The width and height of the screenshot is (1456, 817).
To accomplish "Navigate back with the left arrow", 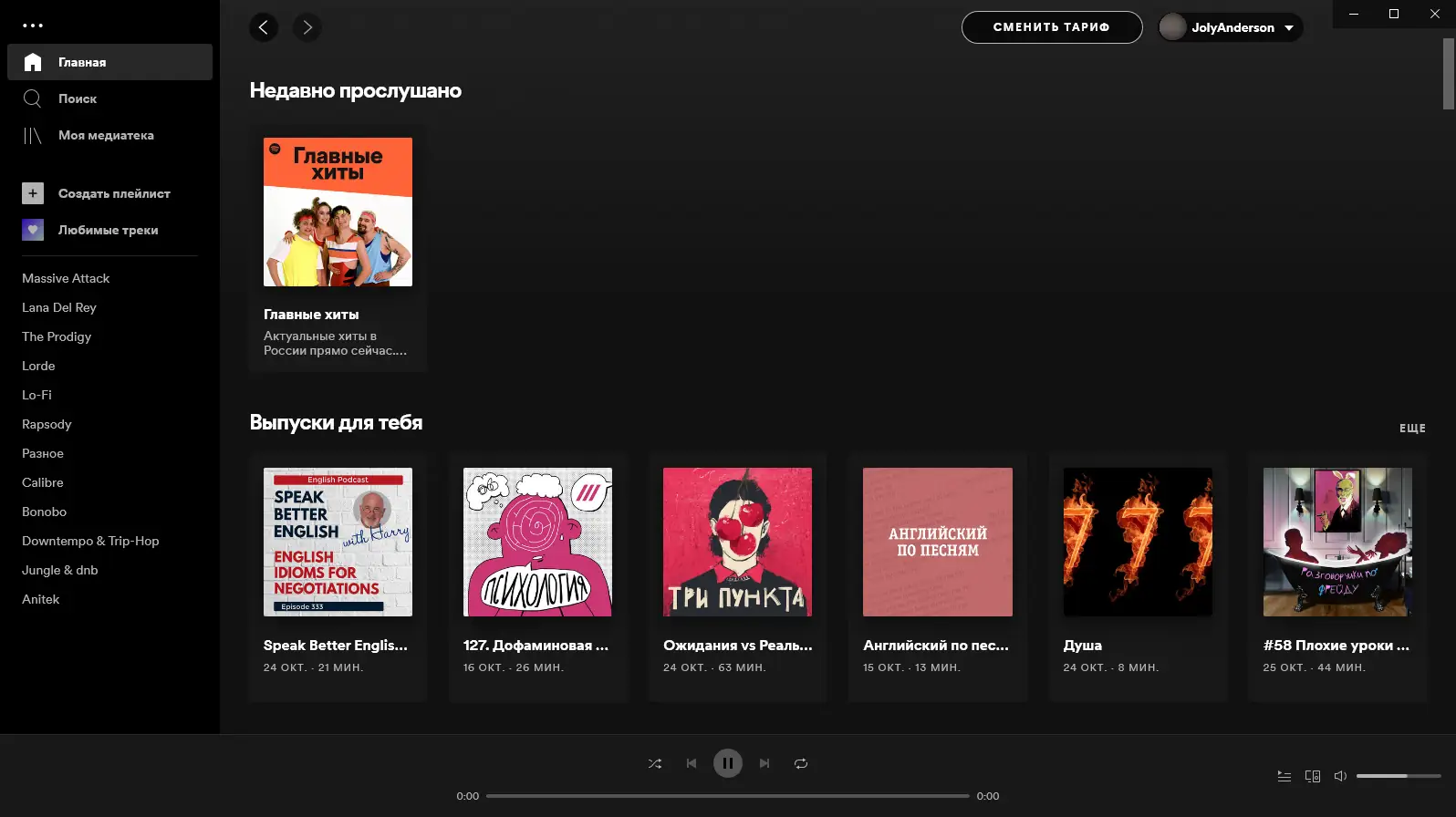I will [x=264, y=27].
